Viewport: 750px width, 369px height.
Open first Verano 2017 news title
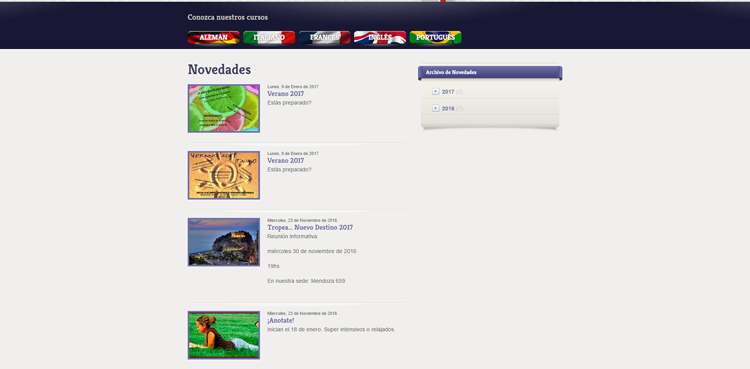[286, 94]
